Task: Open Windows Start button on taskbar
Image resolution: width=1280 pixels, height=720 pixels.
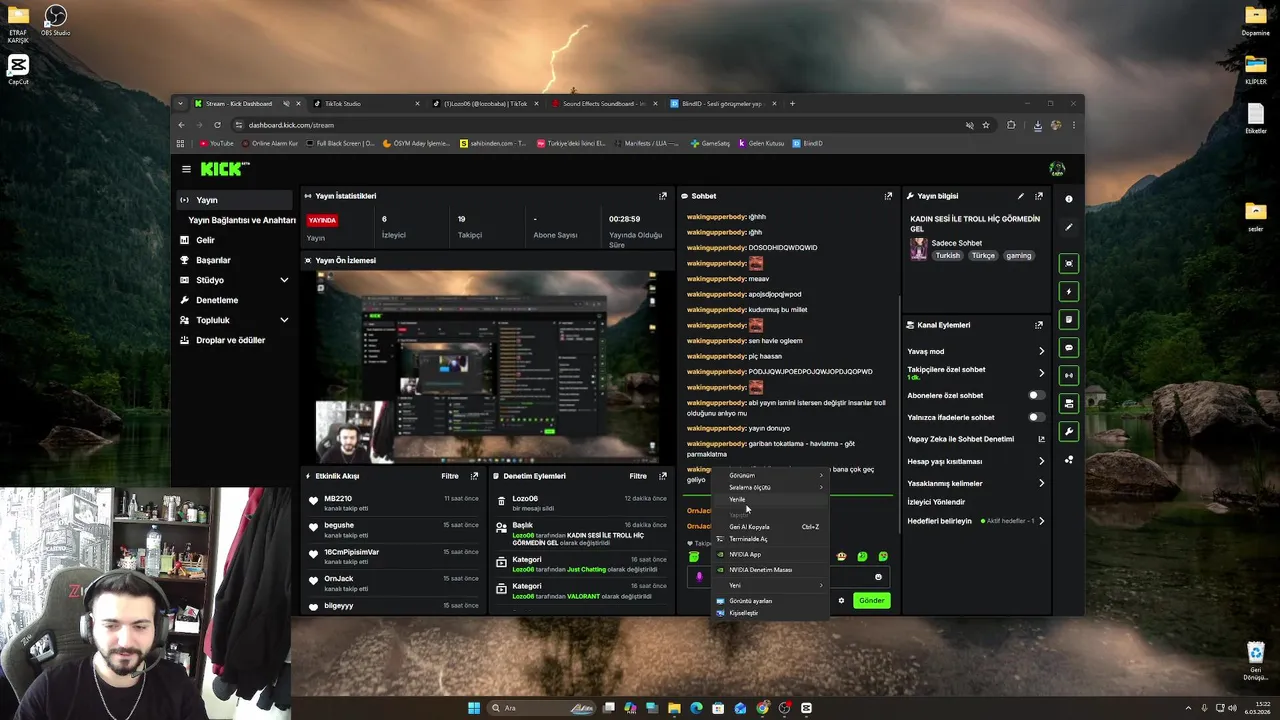Action: point(474,708)
